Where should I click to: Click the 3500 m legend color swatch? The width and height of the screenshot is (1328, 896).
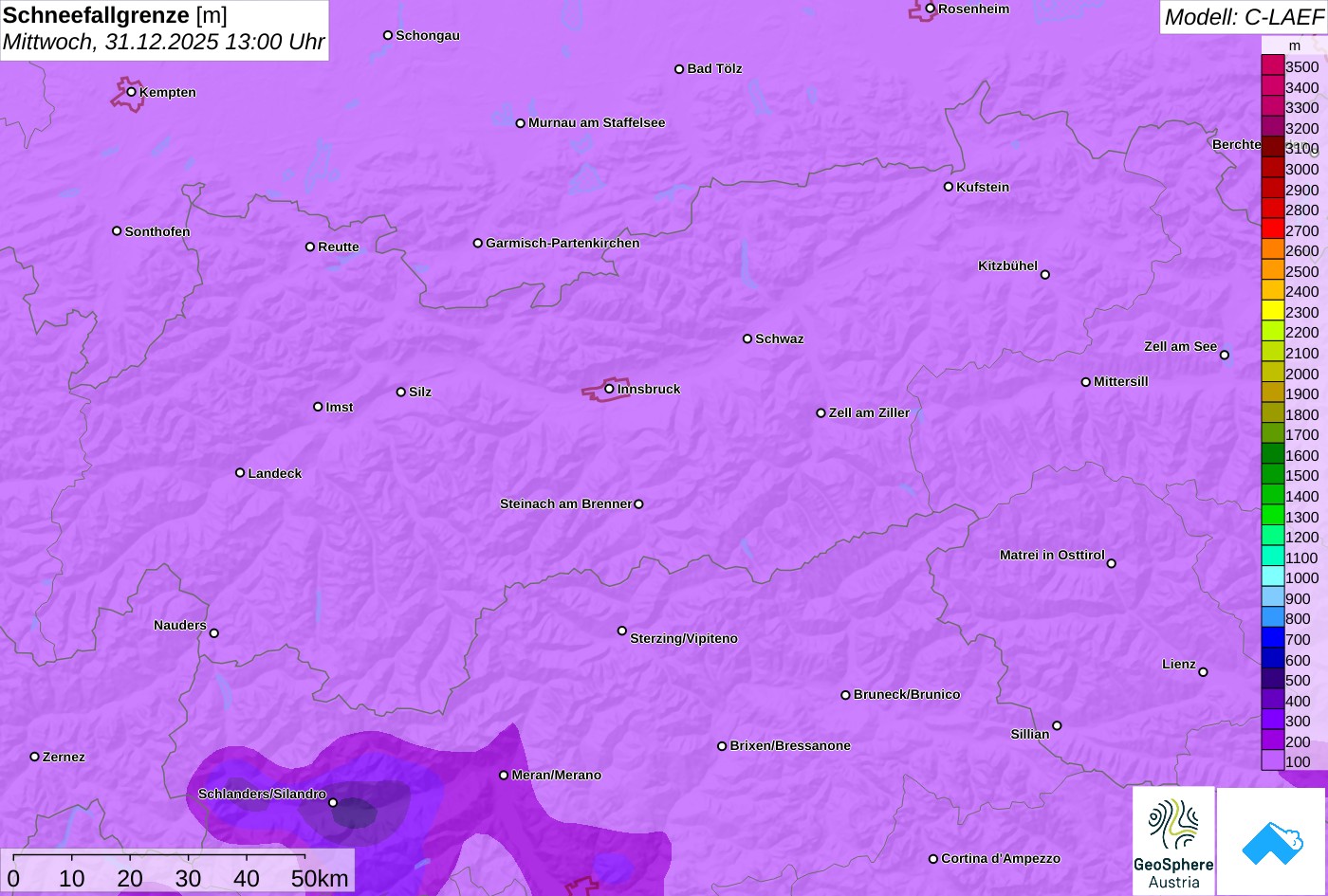1272,65
